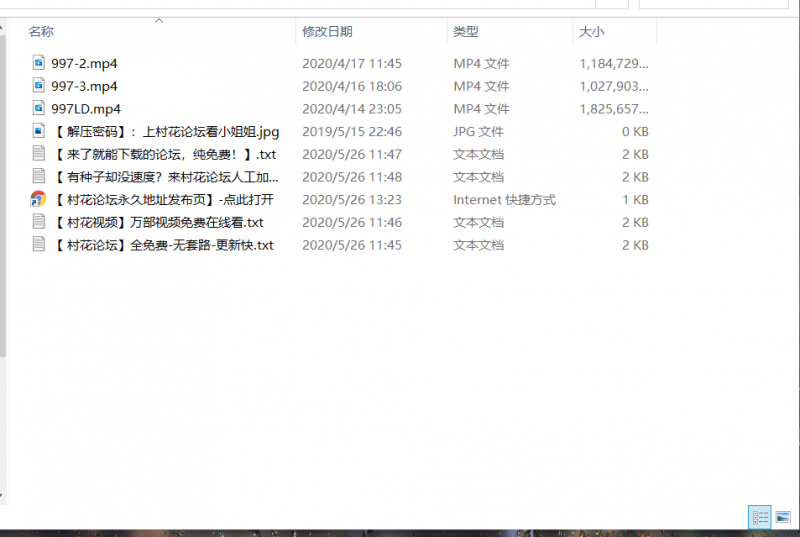Sort by the 名称 column header

pyautogui.click(x=41, y=32)
